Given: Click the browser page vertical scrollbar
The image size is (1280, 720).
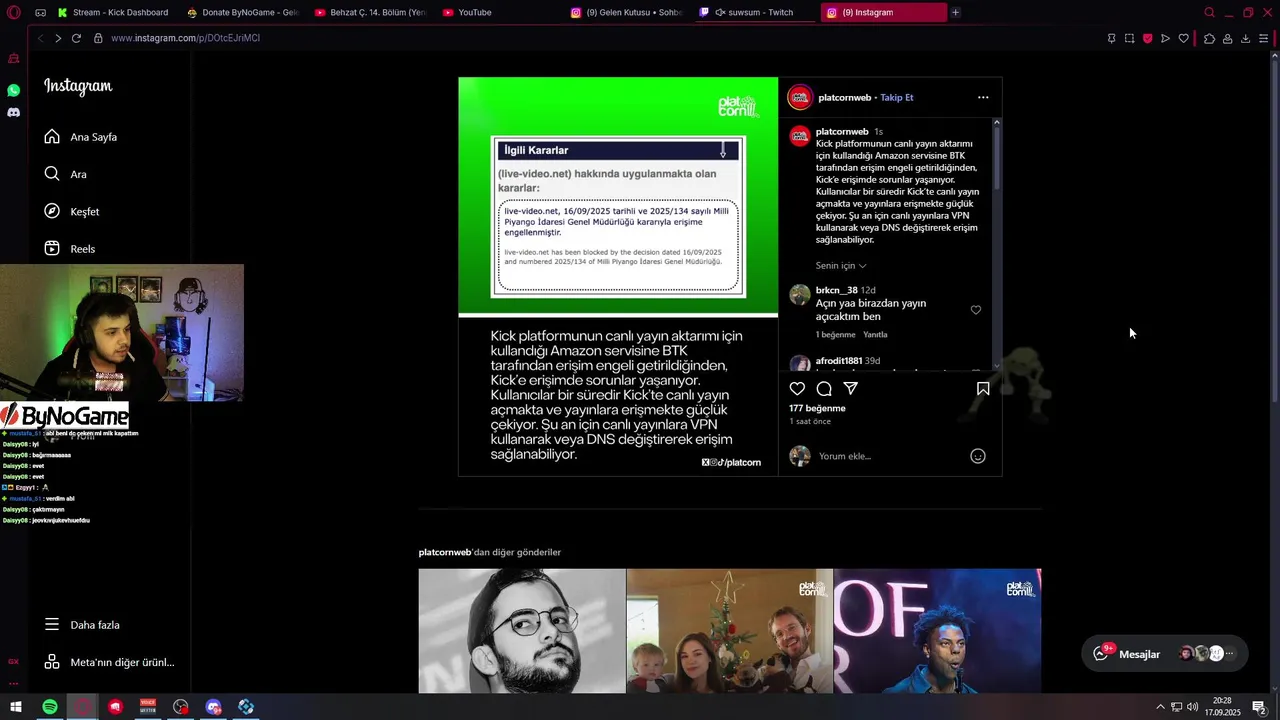Looking at the screenshot, I should (x=1275, y=230).
